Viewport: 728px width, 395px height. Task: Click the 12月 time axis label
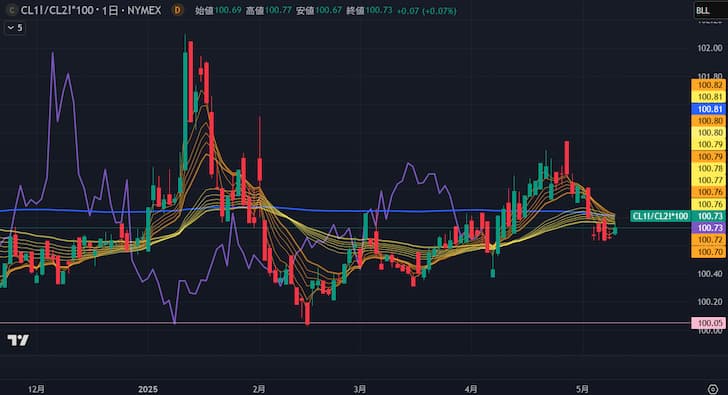37,389
